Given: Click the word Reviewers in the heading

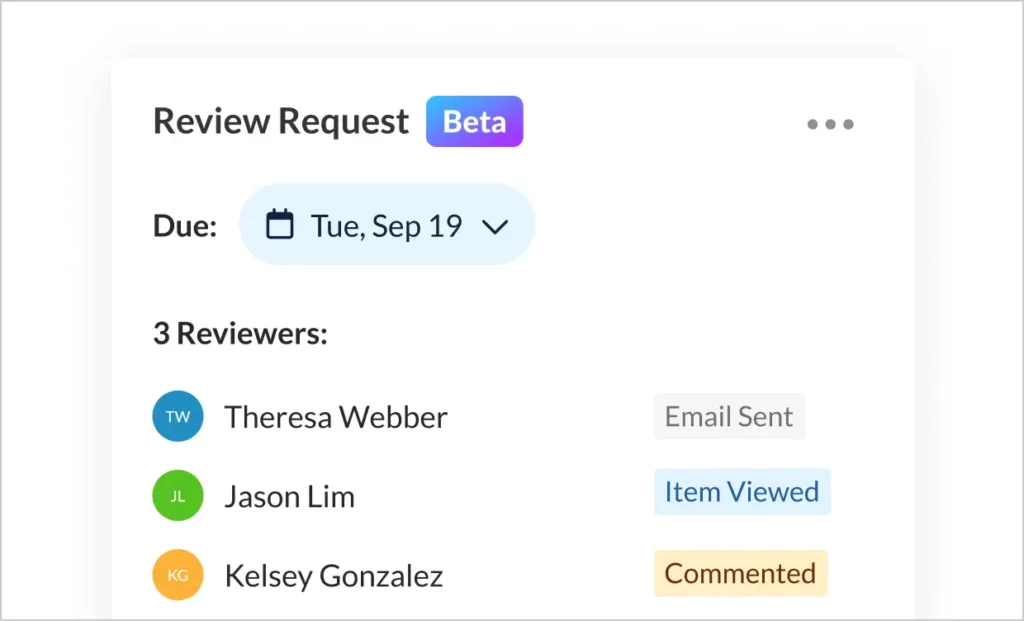Looking at the screenshot, I should 252,333.
